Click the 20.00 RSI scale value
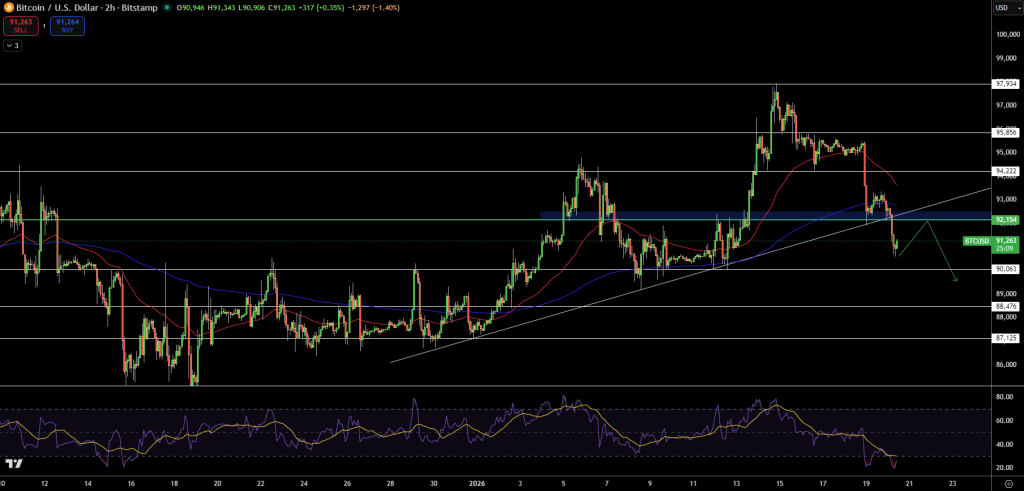The height and width of the screenshot is (491, 1024). 1005,467
